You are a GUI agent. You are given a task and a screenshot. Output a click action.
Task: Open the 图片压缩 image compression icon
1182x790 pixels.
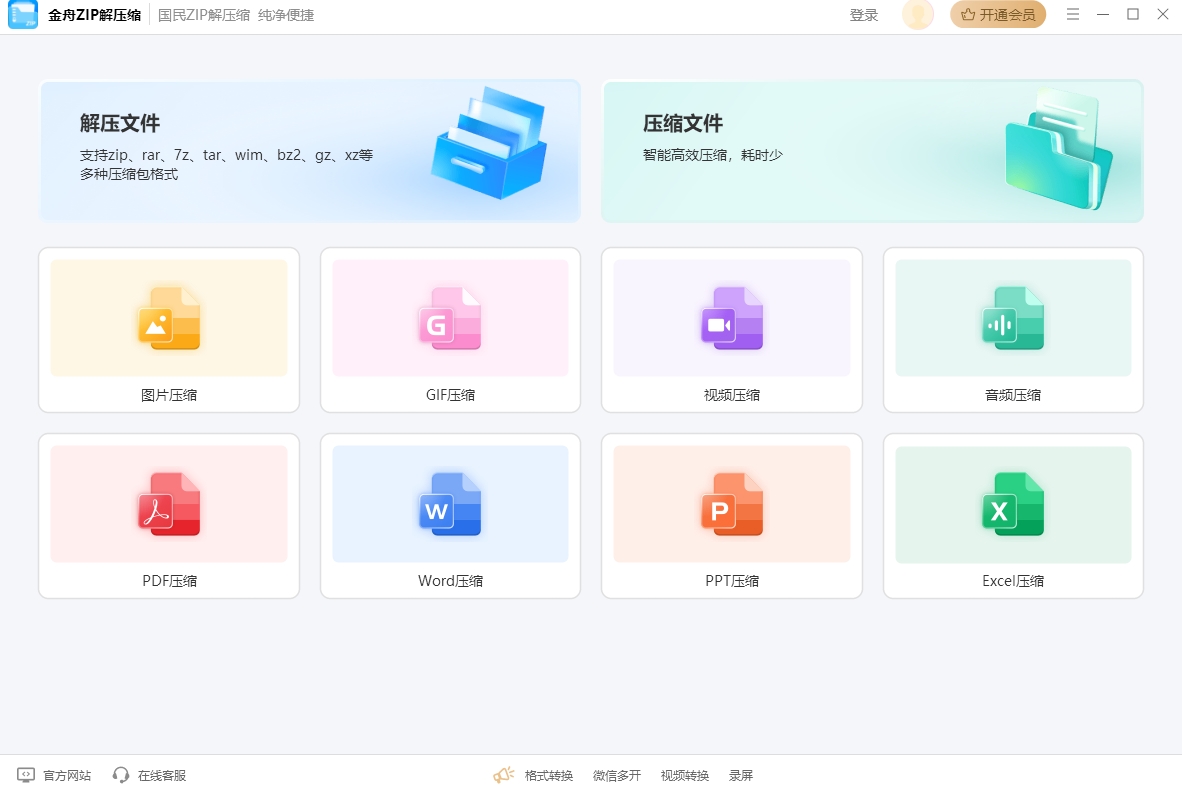[x=169, y=318]
